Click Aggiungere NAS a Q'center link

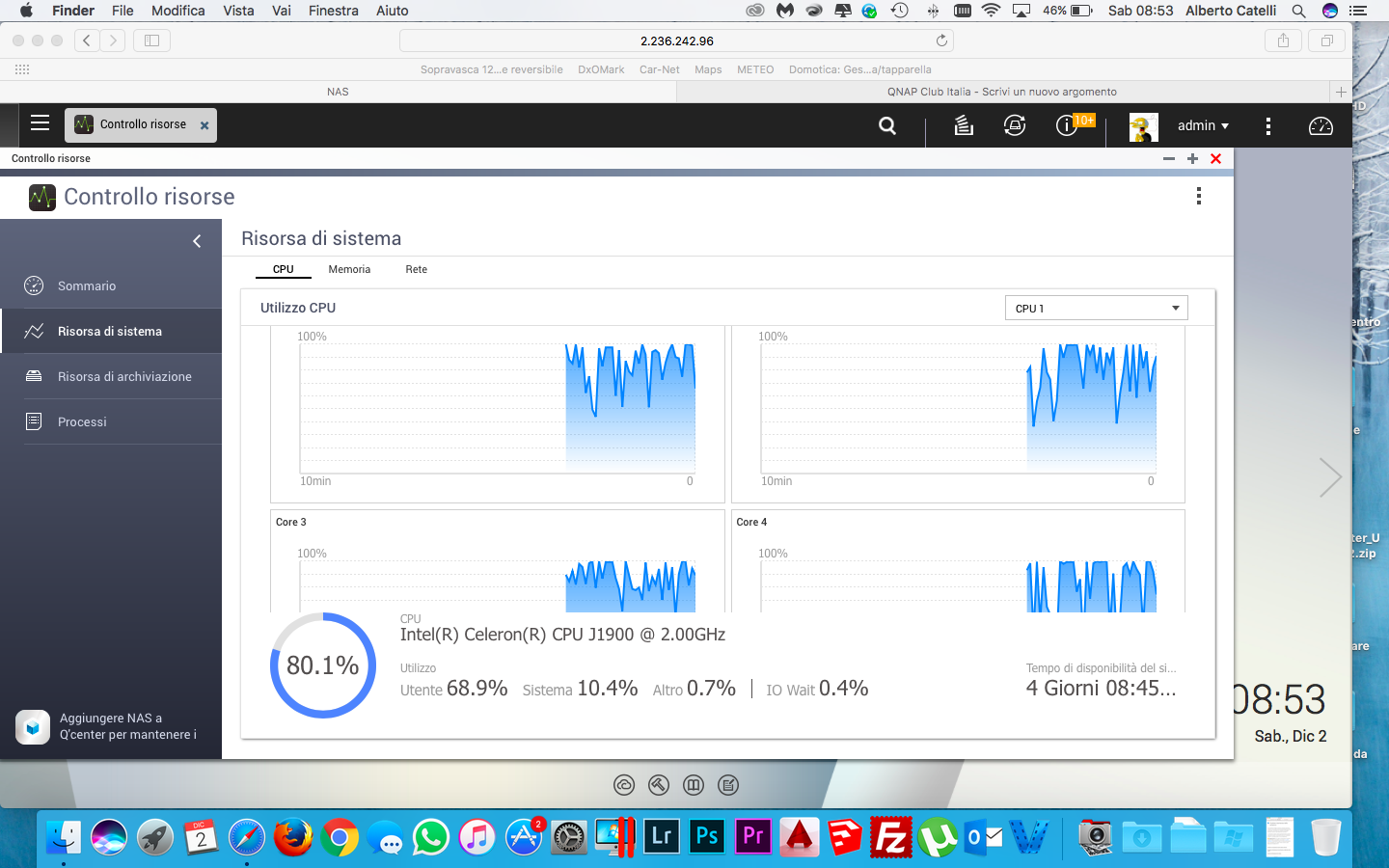(125, 726)
